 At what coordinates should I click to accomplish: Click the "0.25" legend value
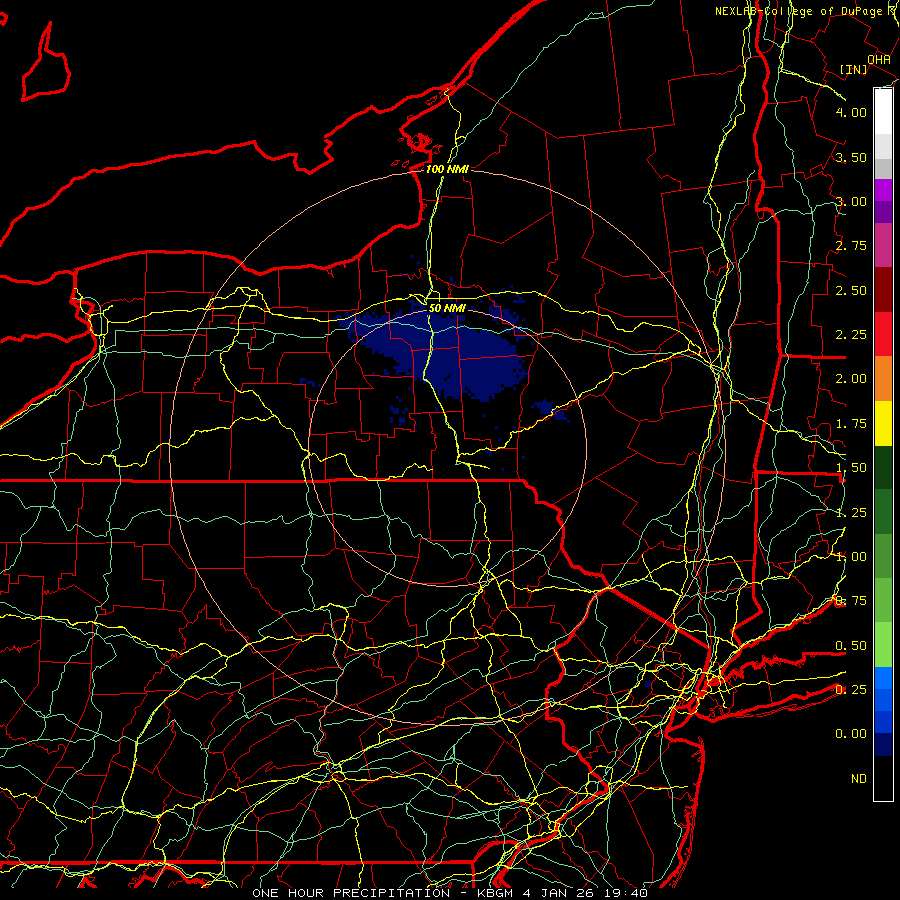[x=851, y=689]
